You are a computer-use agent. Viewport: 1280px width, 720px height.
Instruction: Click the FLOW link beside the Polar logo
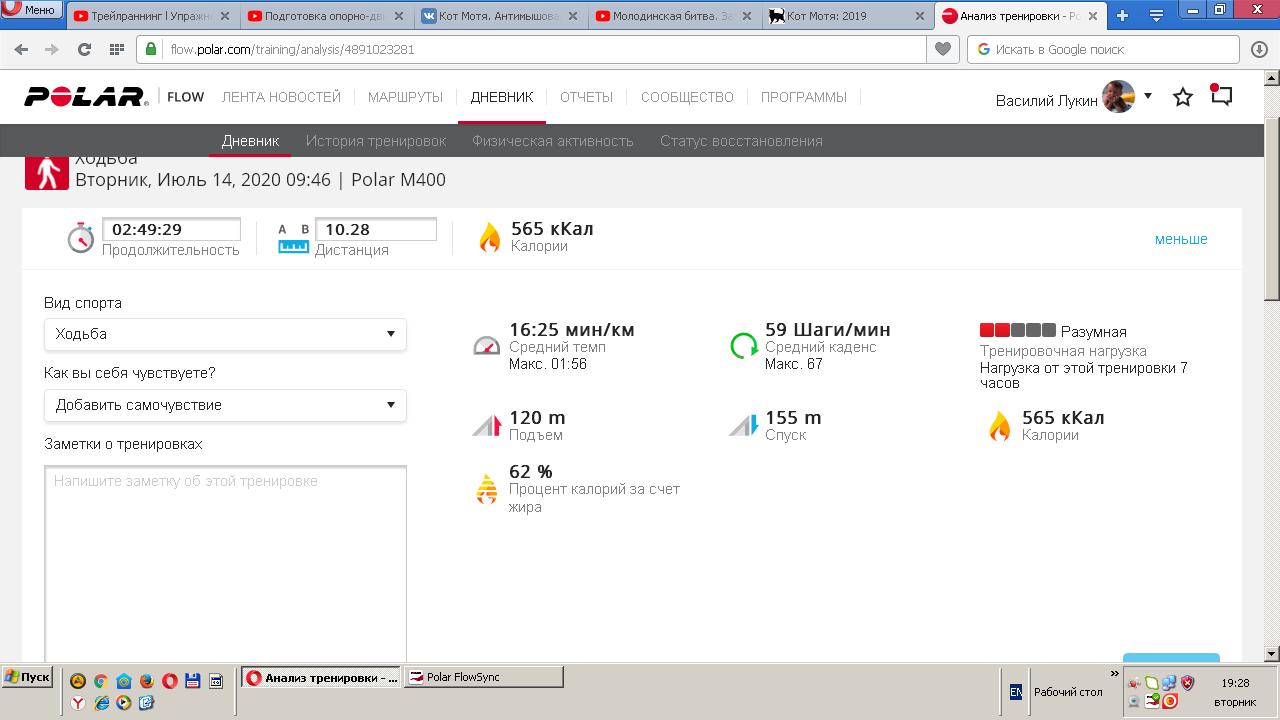185,97
